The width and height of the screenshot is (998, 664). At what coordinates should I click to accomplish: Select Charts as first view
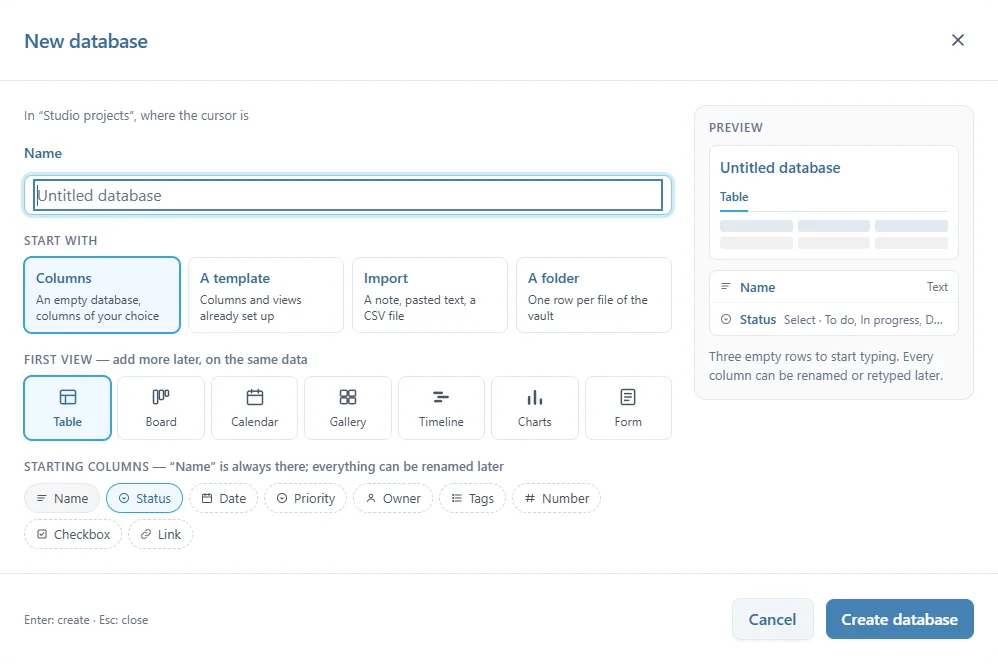pos(535,408)
